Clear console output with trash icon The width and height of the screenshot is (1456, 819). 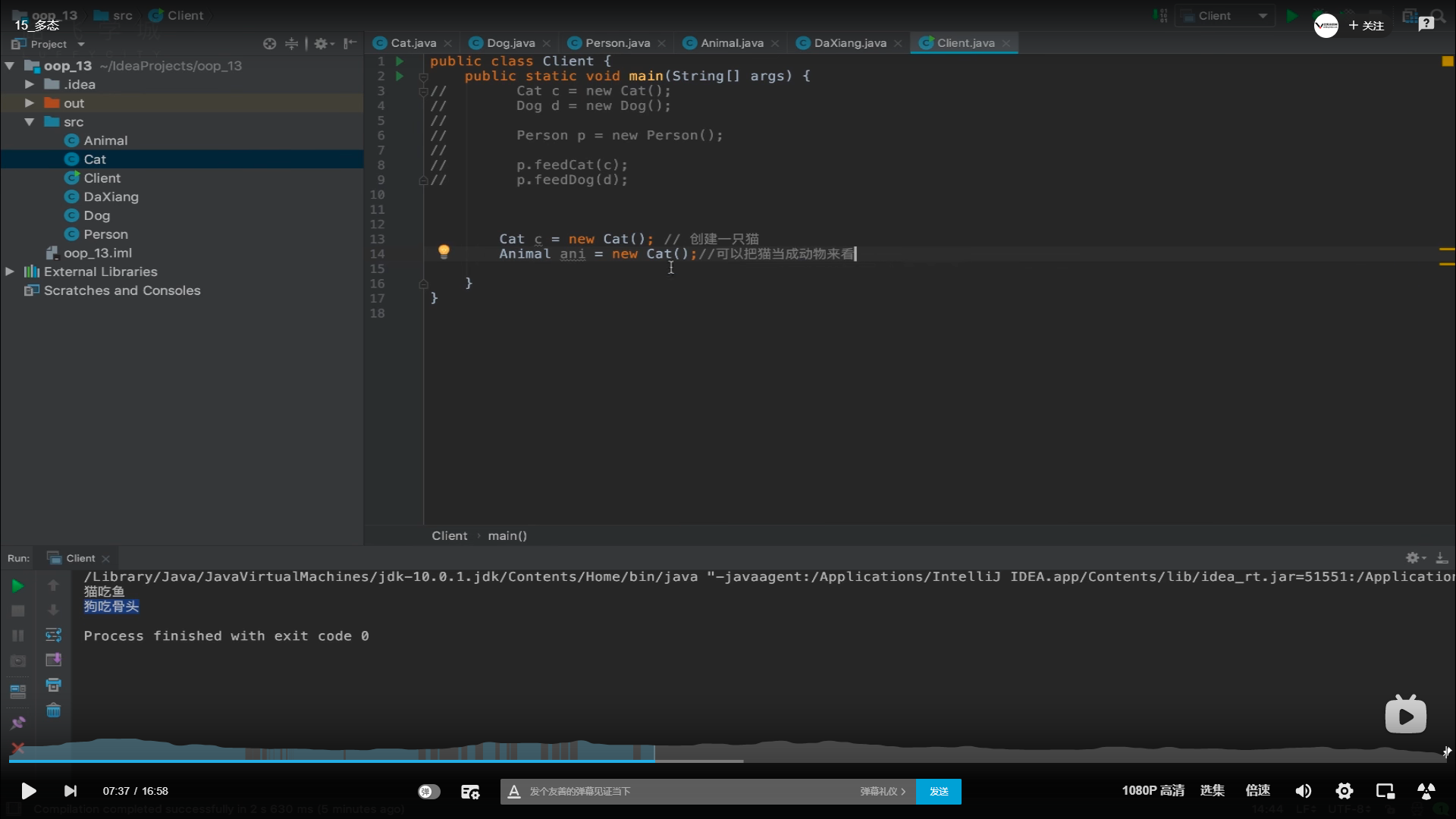coord(53,711)
